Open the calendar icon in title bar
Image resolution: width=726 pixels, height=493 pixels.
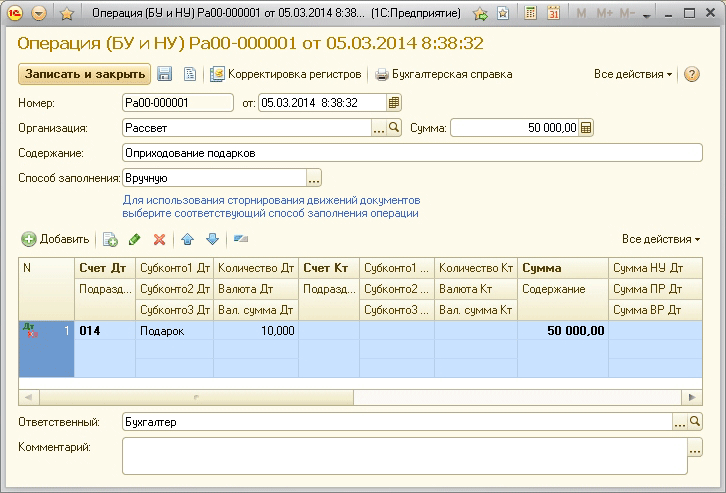point(553,13)
